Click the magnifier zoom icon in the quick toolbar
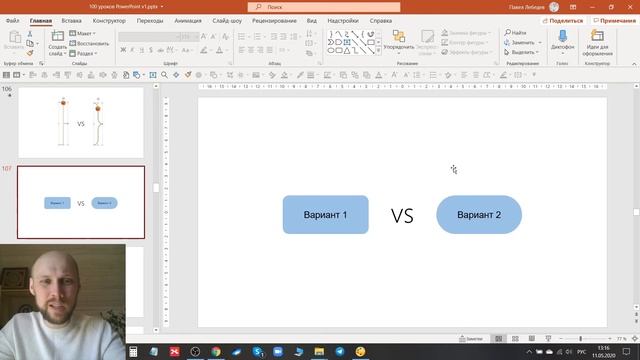The image size is (640, 360). (164, 75)
